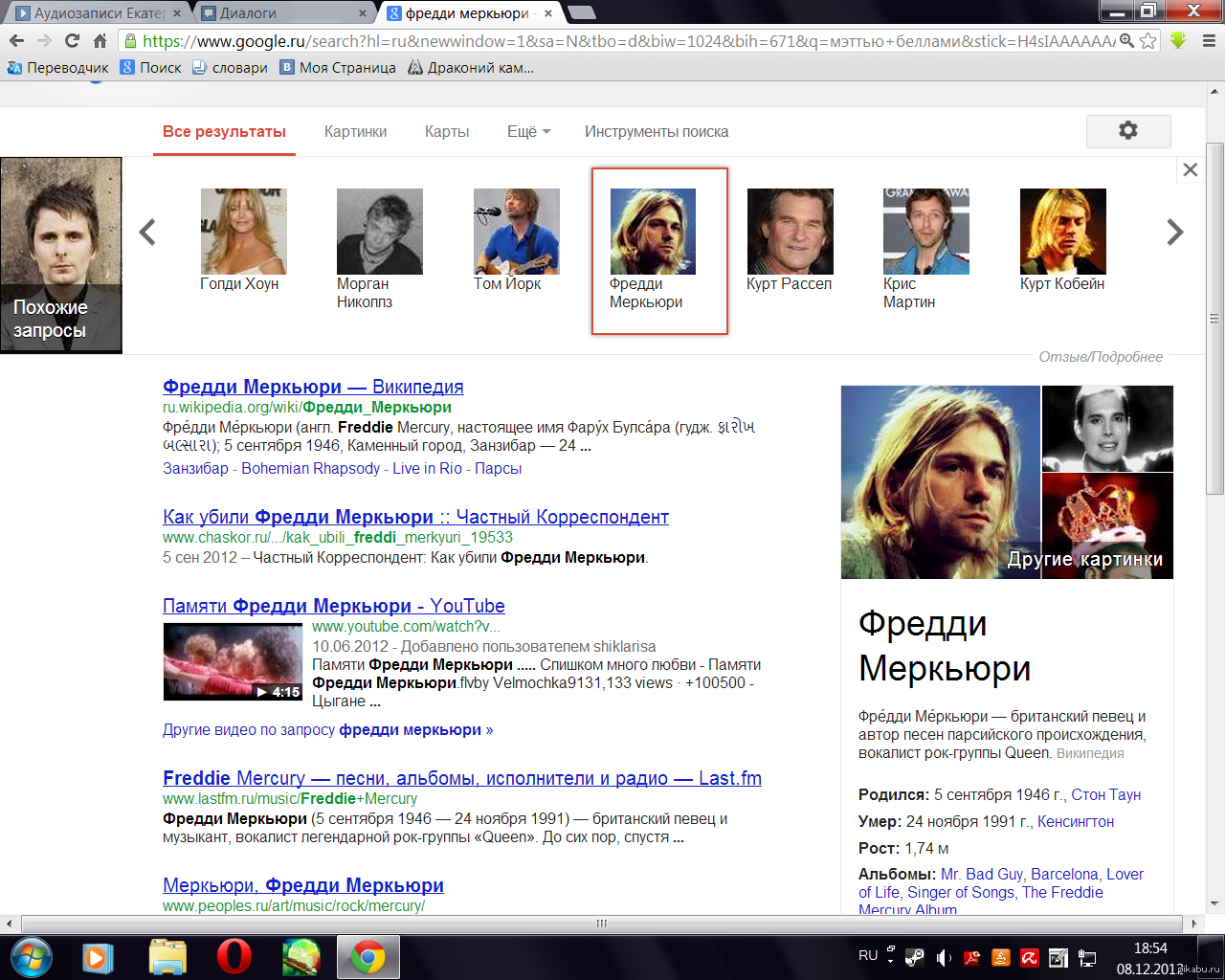
Task: Show previous related people in carousel
Action: coord(147,232)
